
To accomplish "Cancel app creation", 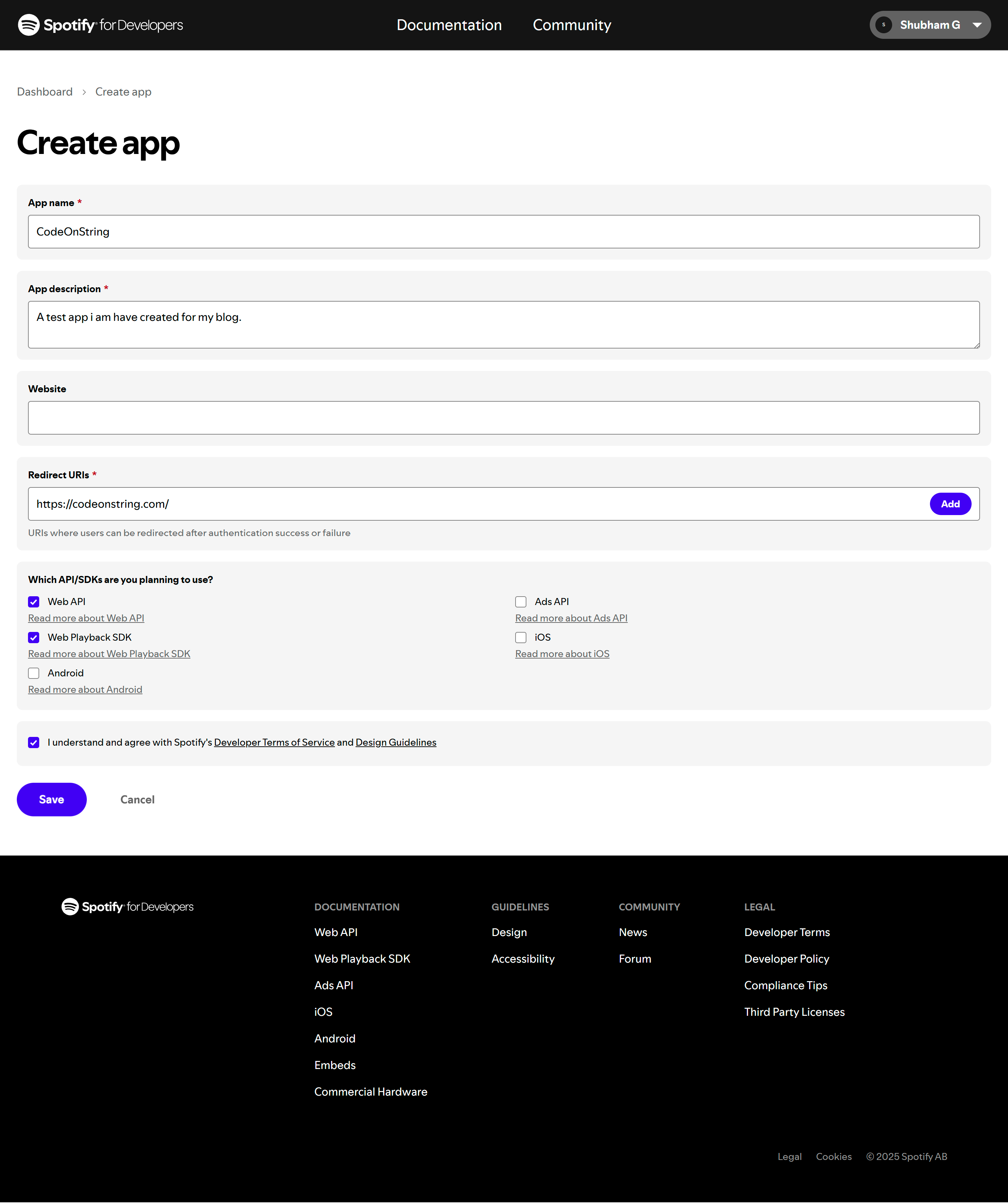I will 138,800.
